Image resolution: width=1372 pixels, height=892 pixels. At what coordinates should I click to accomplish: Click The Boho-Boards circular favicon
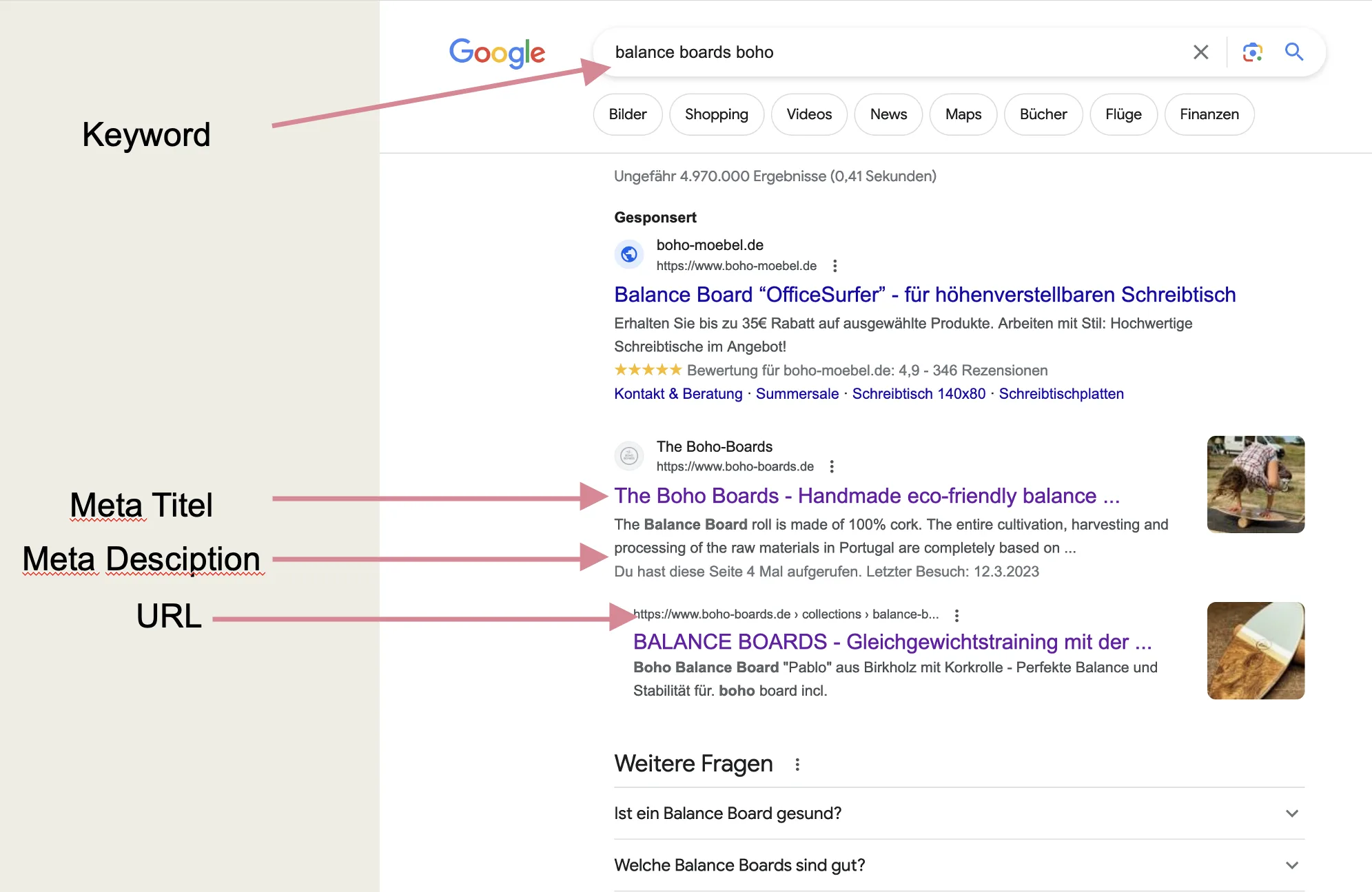coord(628,455)
